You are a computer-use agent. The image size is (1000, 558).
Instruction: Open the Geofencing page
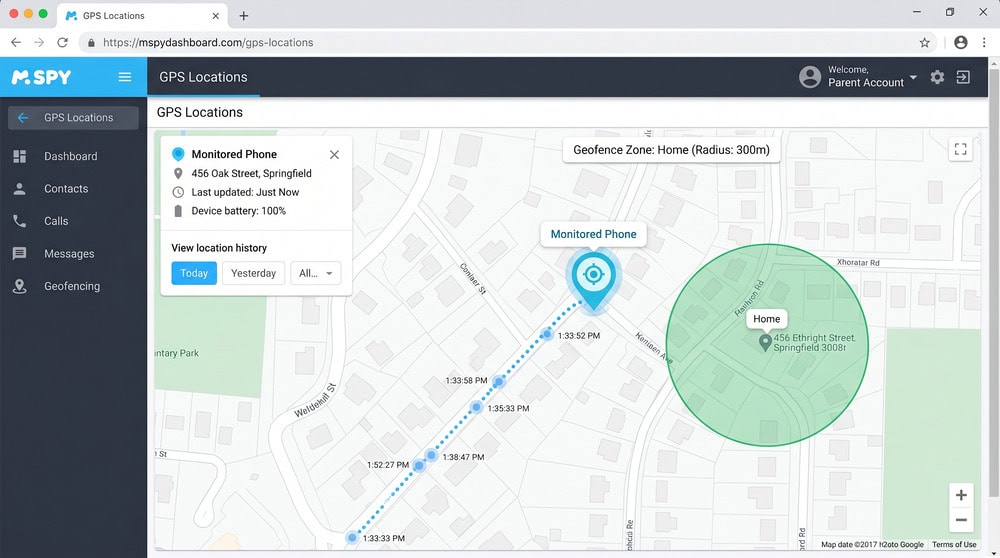point(73,286)
